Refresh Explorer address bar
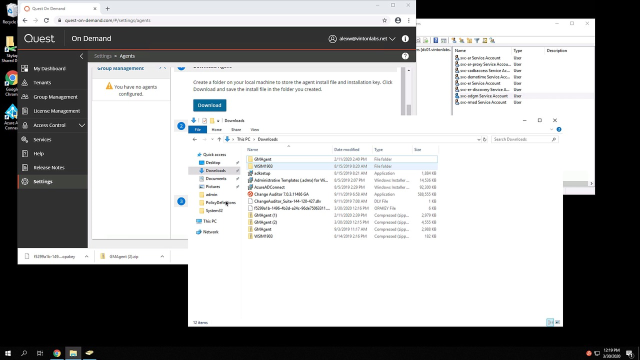 click(485, 139)
